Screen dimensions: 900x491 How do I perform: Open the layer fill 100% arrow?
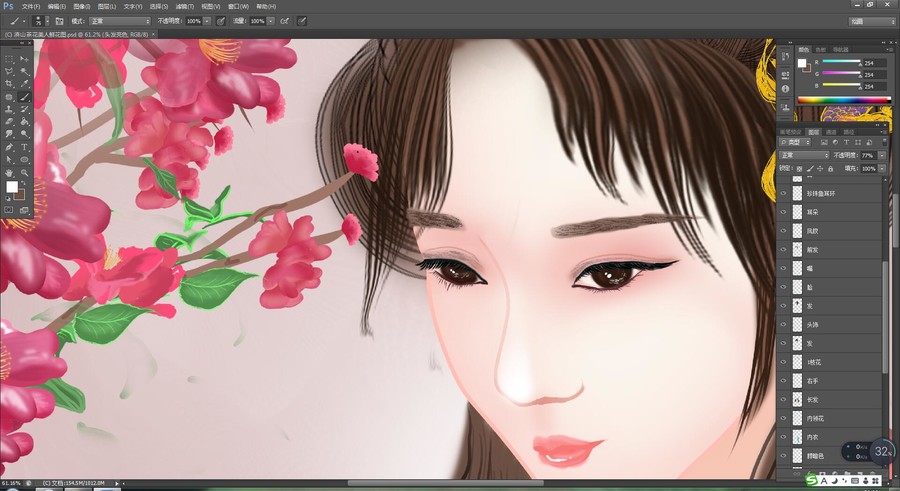click(882, 168)
